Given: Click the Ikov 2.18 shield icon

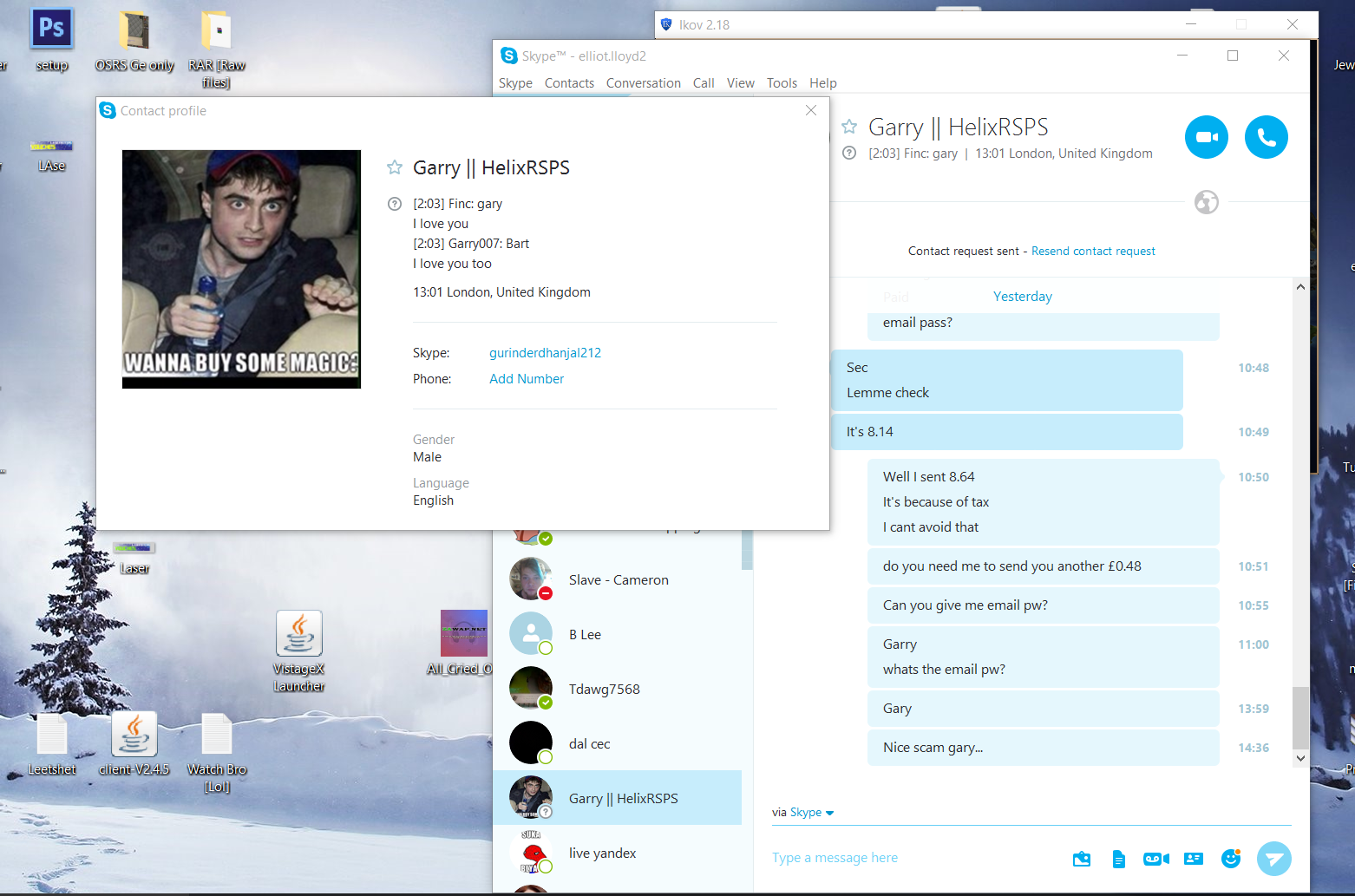Looking at the screenshot, I should (666, 24).
